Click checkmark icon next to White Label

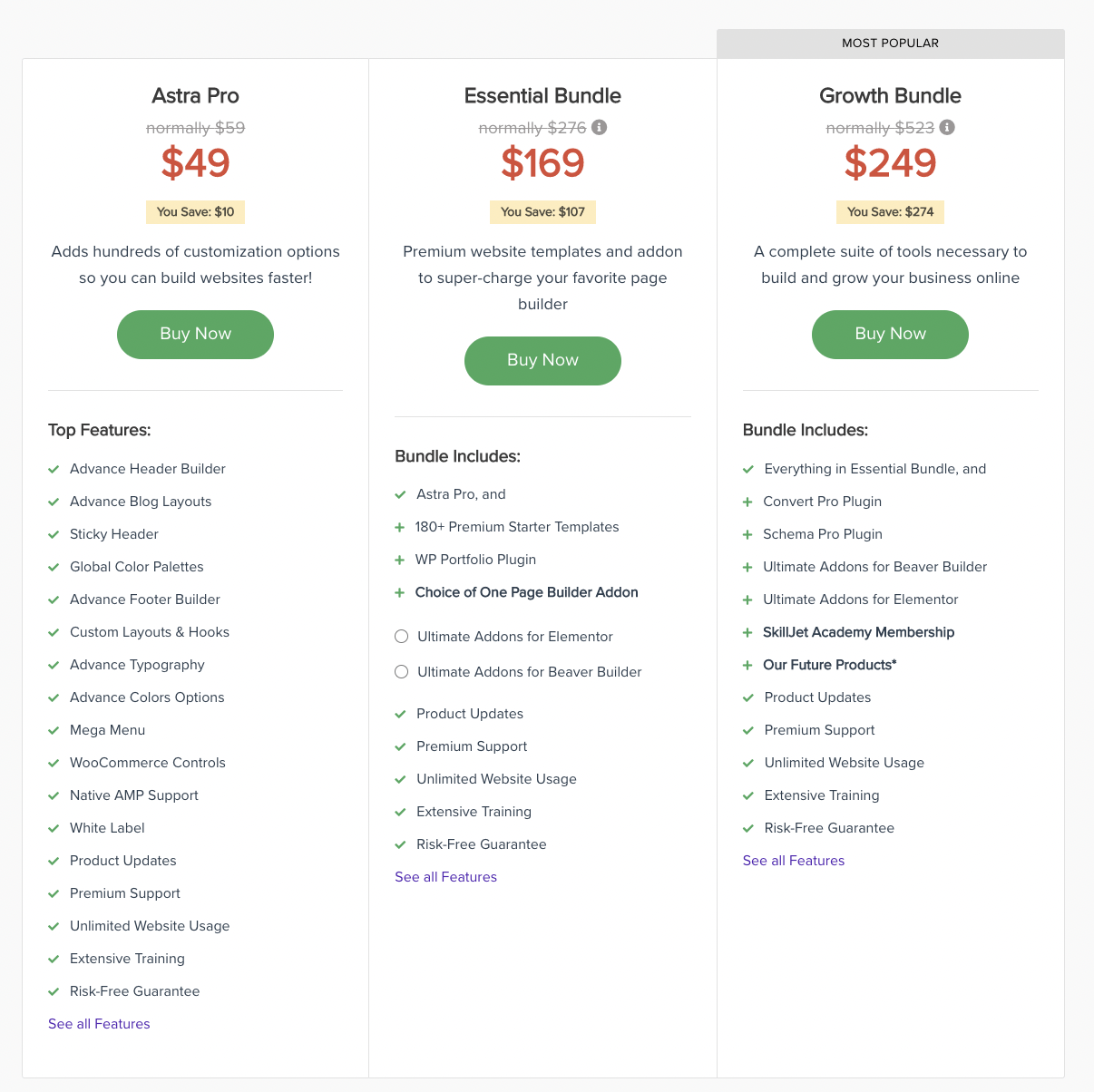(54, 828)
